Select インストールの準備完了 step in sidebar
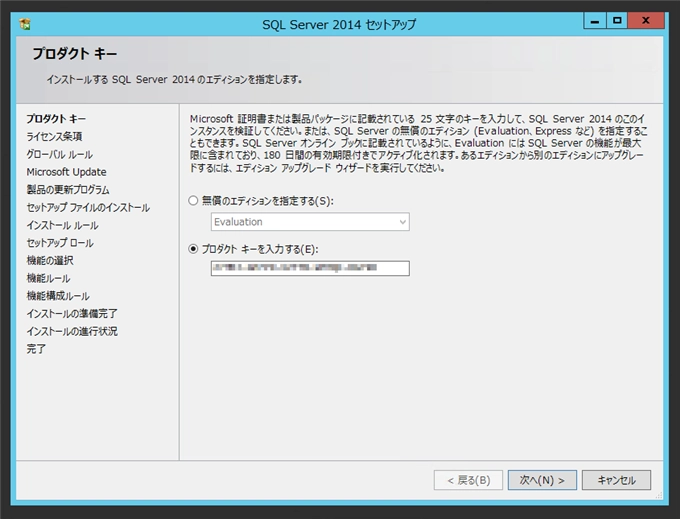This screenshot has width=680, height=519. [72, 313]
